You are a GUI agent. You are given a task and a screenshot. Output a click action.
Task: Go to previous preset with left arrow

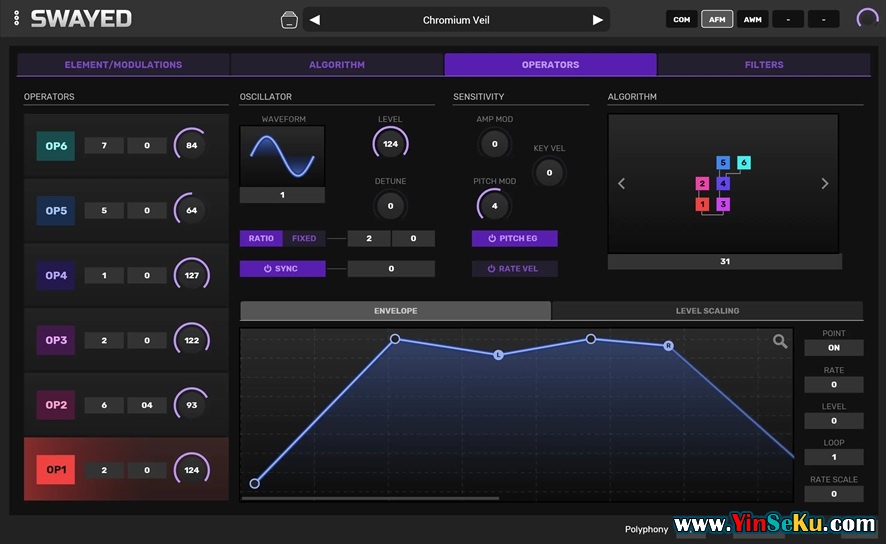(x=314, y=20)
